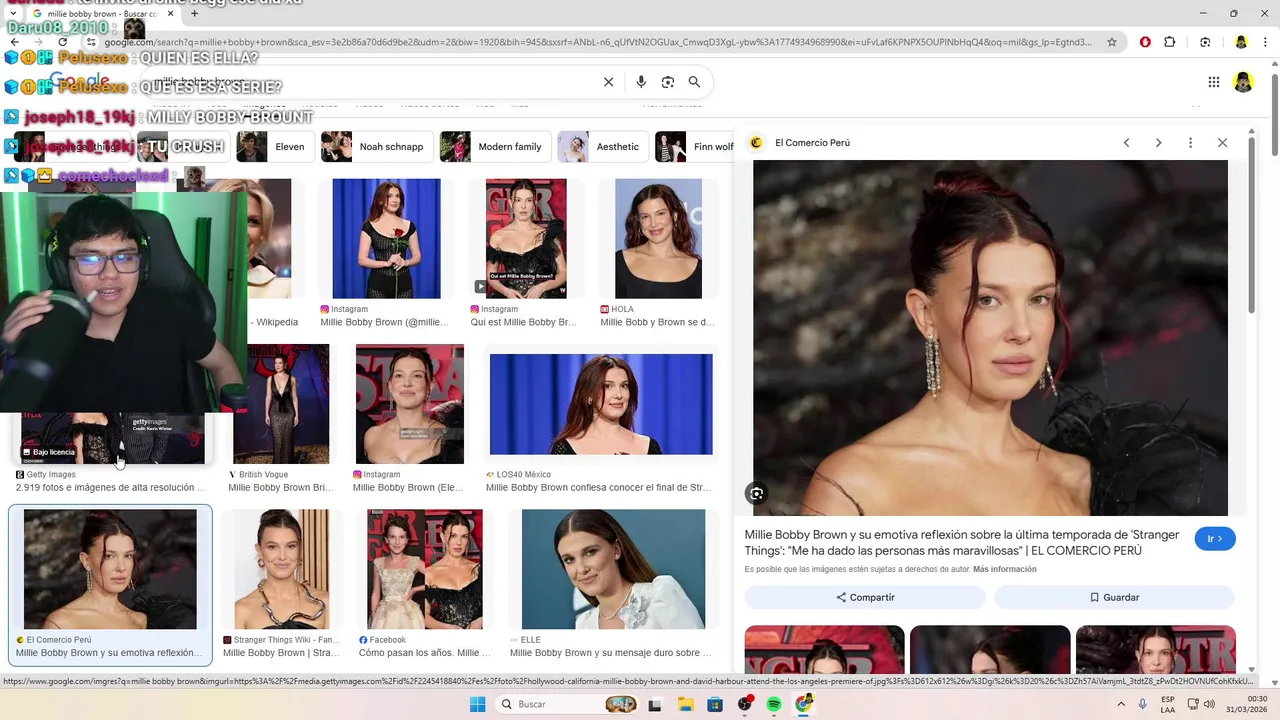This screenshot has width=1280, height=720.
Task: Open the ESP LAA language switcher
Action: [1168, 704]
